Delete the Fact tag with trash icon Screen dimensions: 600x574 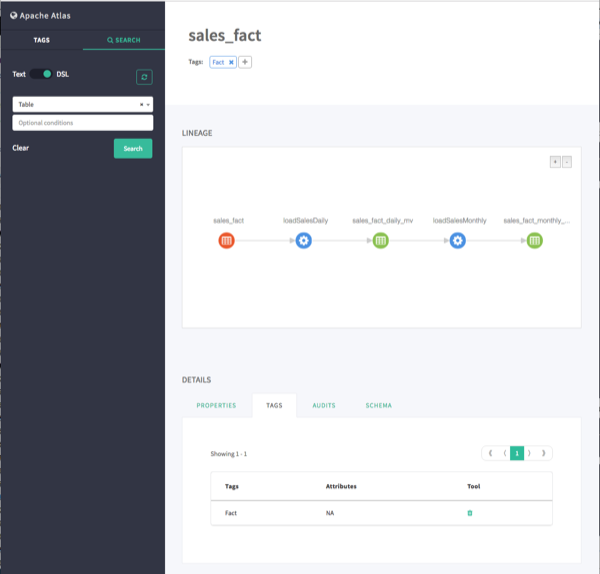pyautogui.click(x=470, y=513)
